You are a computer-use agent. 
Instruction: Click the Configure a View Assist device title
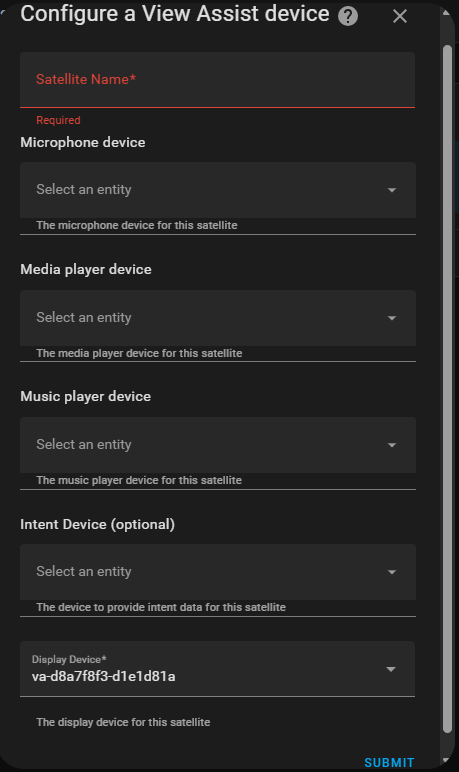click(175, 14)
